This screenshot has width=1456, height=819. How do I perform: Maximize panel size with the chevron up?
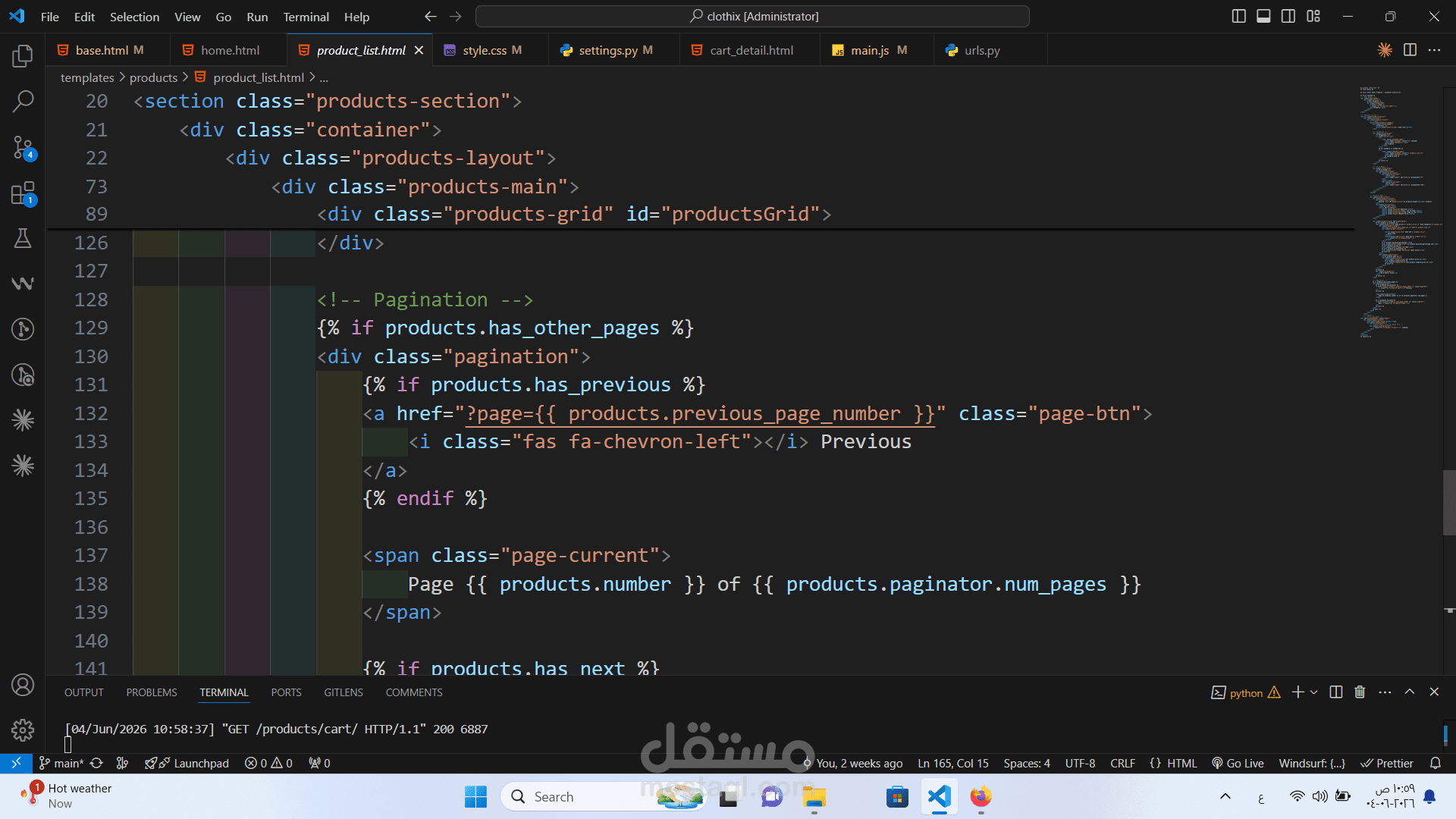[1410, 692]
